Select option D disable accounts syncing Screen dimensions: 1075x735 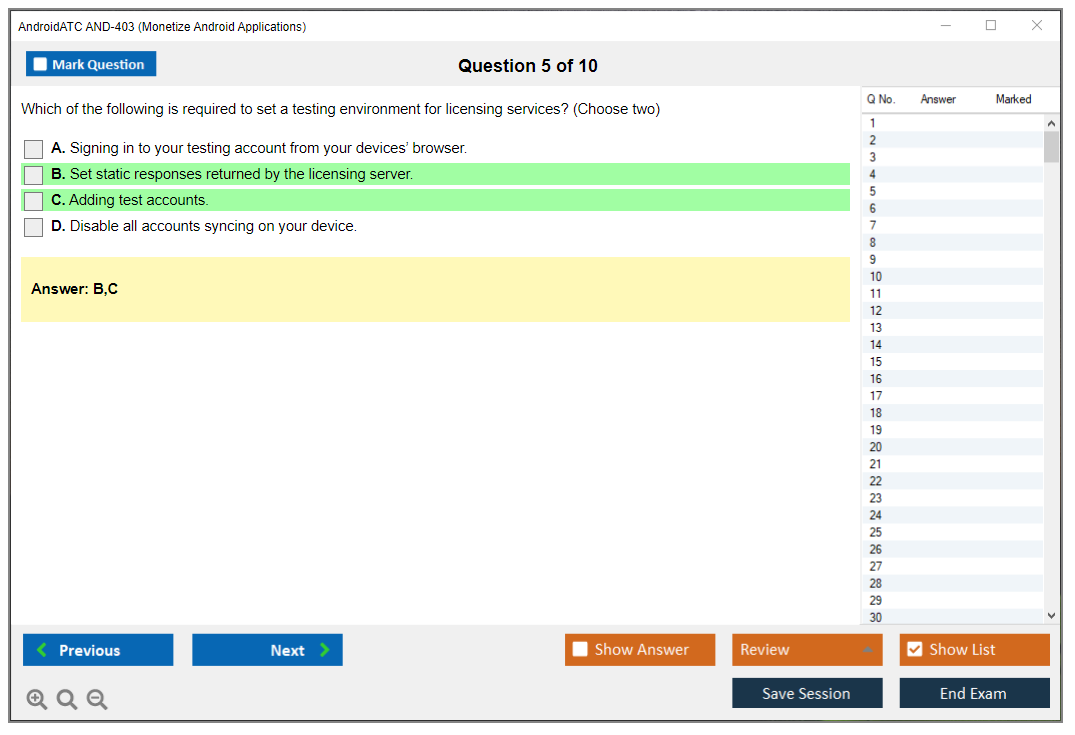(x=34, y=227)
